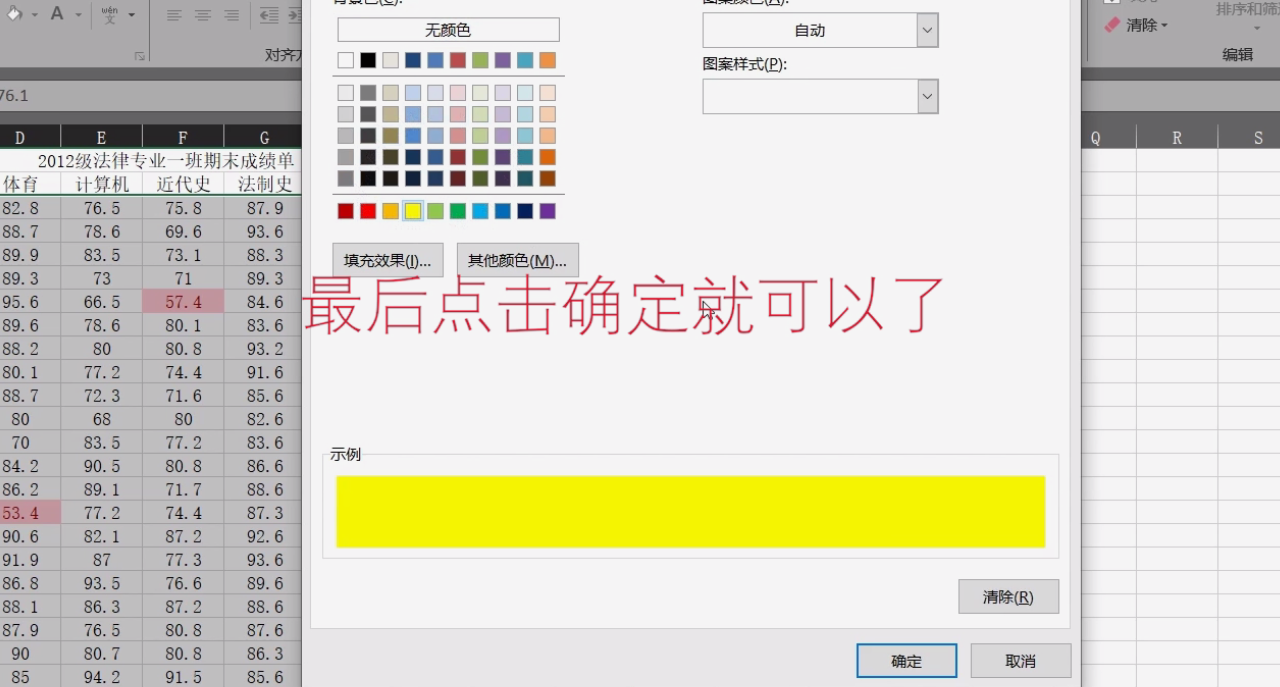The height and width of the screenshot is (687, 1280).
Task: Click the center alignment icon
Action: pos(203,15)
